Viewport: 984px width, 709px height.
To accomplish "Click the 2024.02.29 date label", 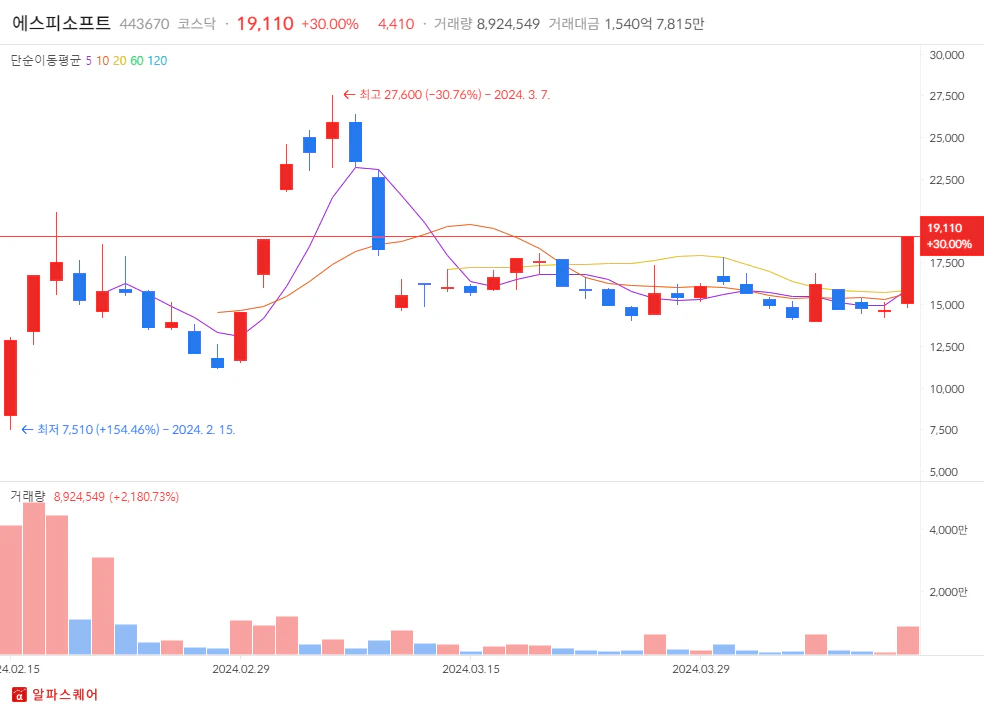I will [241, 669].
